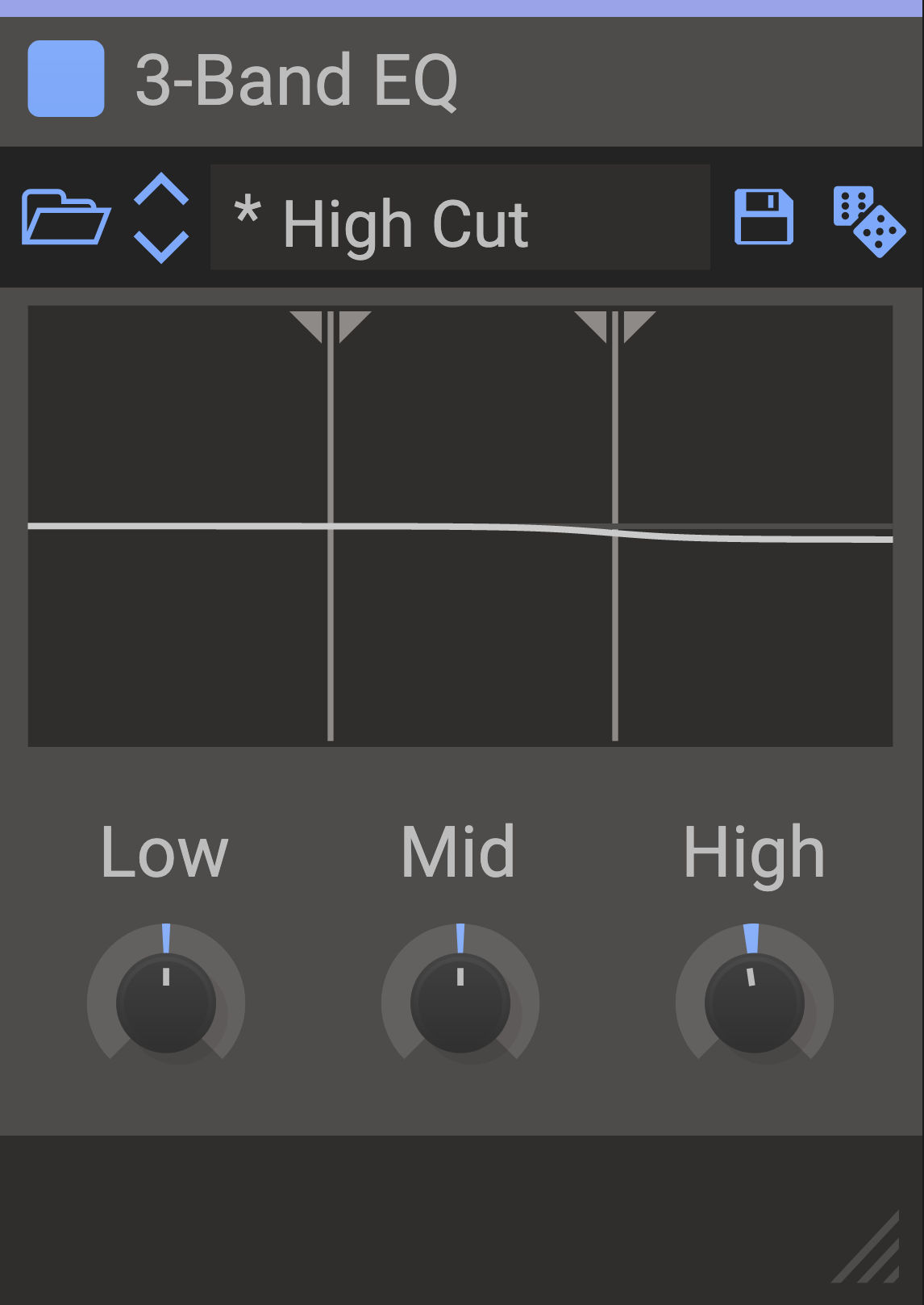Open the High Cut preset name field

(460, 218)
